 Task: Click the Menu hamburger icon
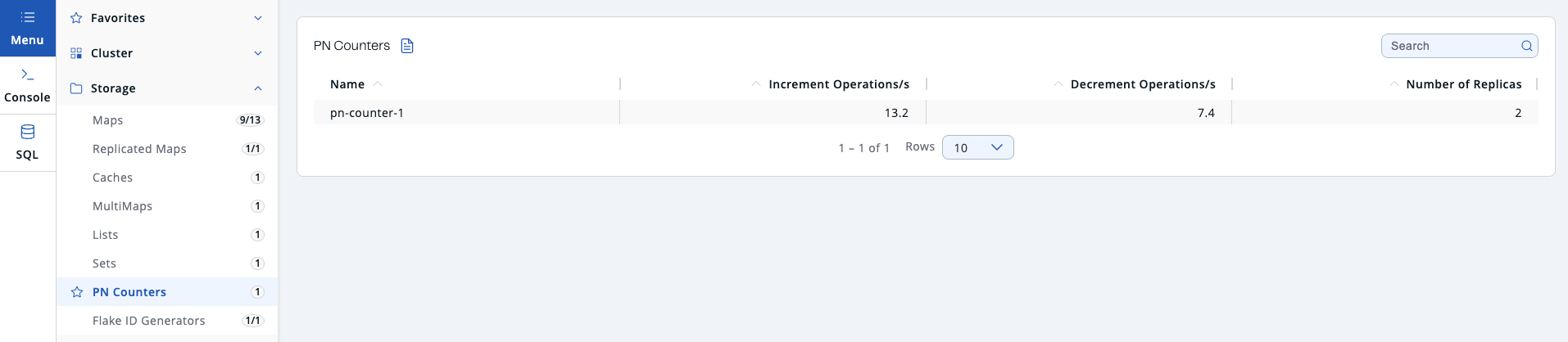tap(27, 17)
